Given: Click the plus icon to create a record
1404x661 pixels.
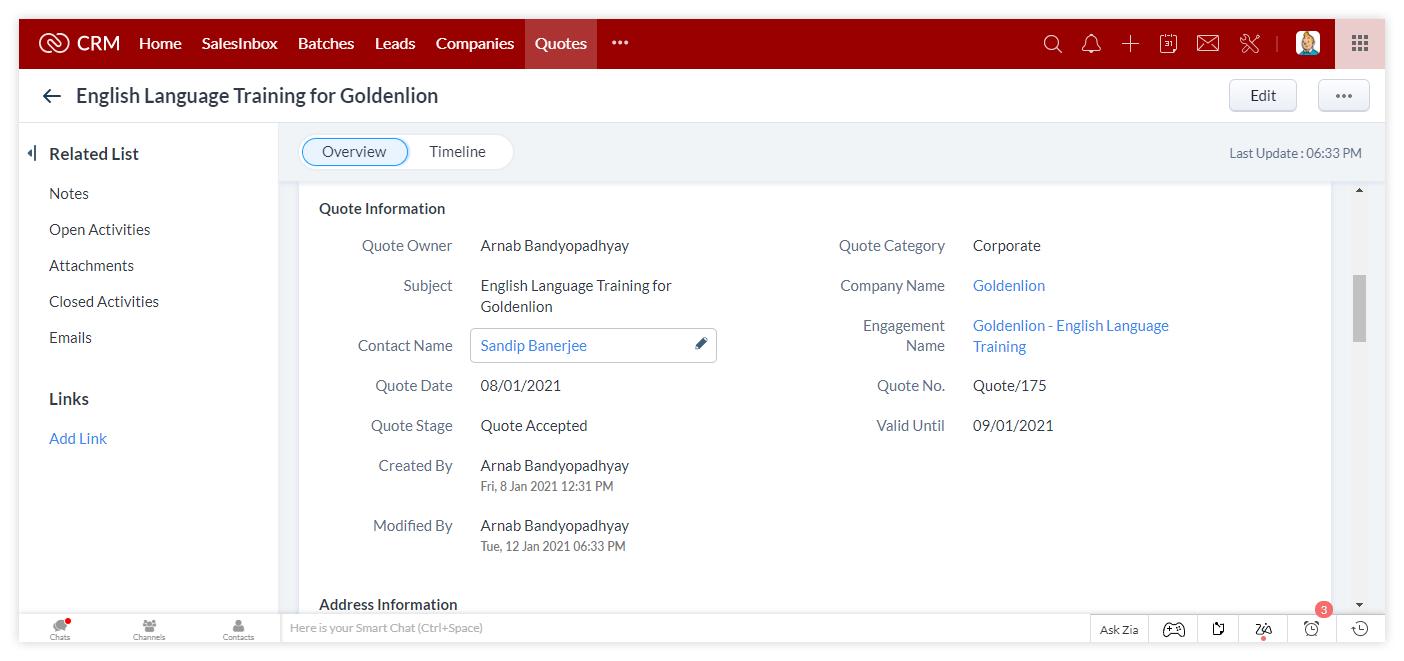Looking at the screenshot, I should click(x=1130, y=44).
